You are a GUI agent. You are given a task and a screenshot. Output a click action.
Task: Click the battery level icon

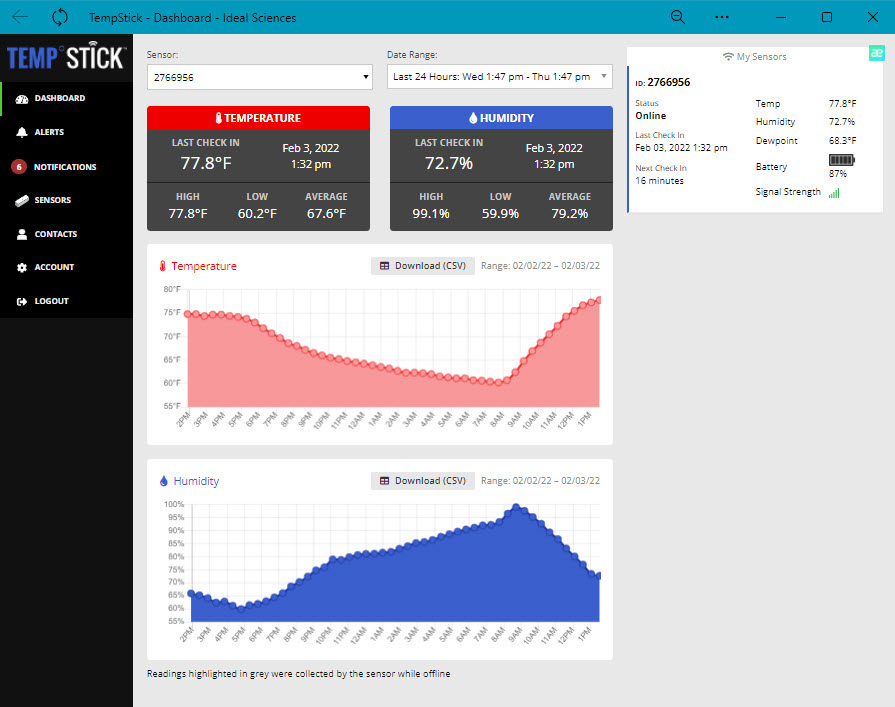pyautogui.click(x=843, y=160)
